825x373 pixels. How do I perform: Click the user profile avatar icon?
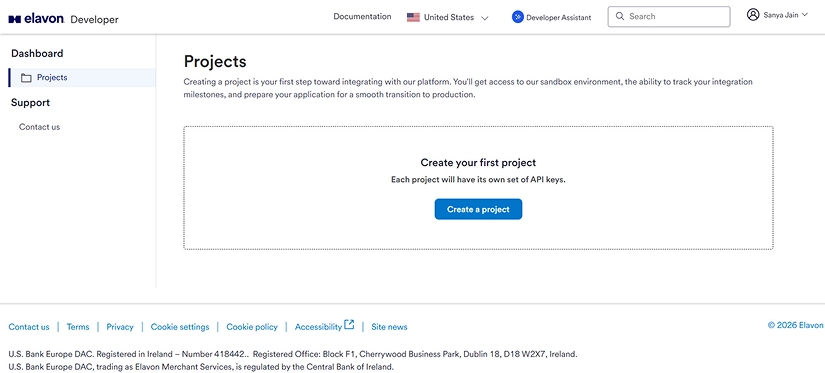click(x=753, y=15)
